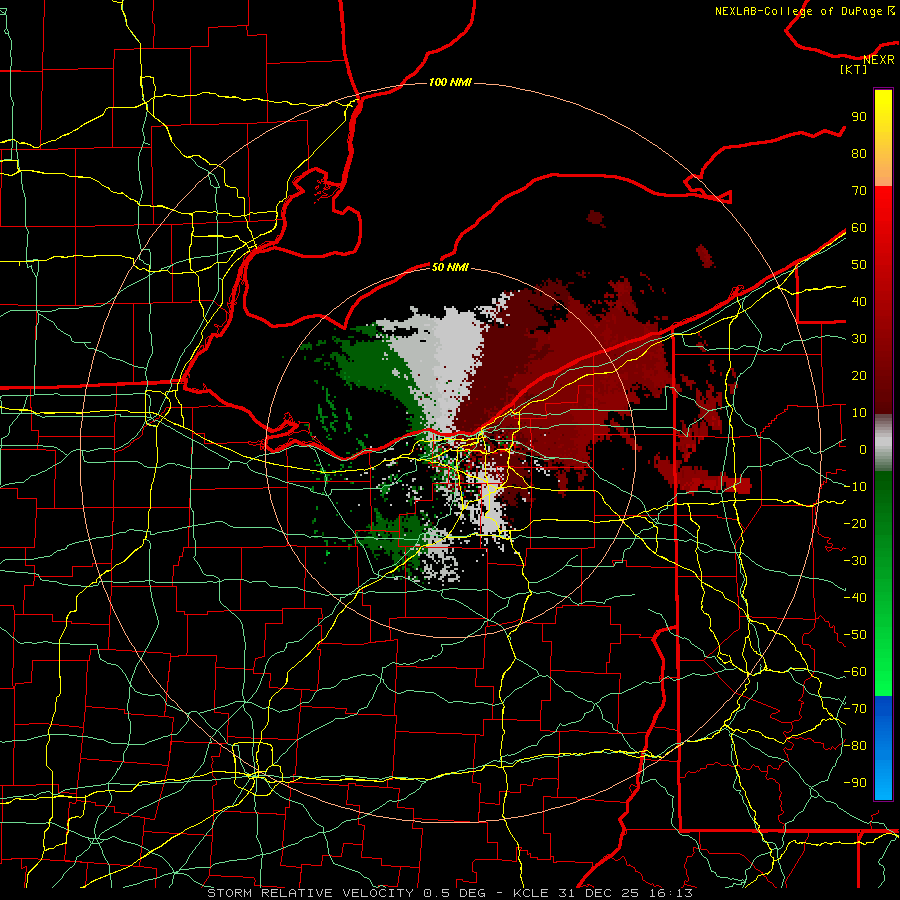Click the -90 value on the velocity scale
900x900 pixels.
click(855, 783)
